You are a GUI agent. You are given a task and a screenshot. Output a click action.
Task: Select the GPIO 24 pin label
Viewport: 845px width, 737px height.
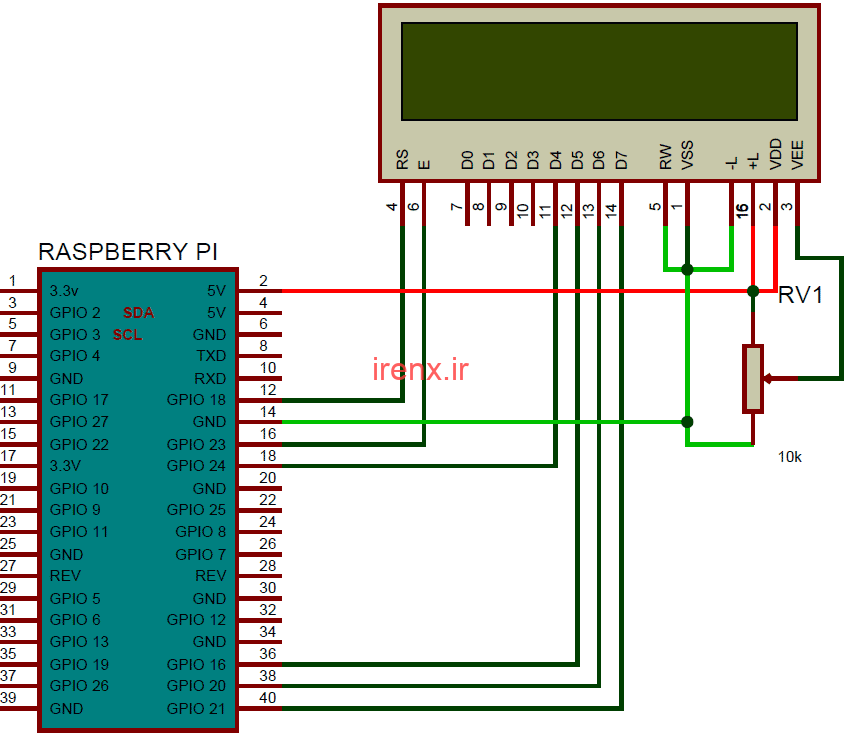[196, 466]
